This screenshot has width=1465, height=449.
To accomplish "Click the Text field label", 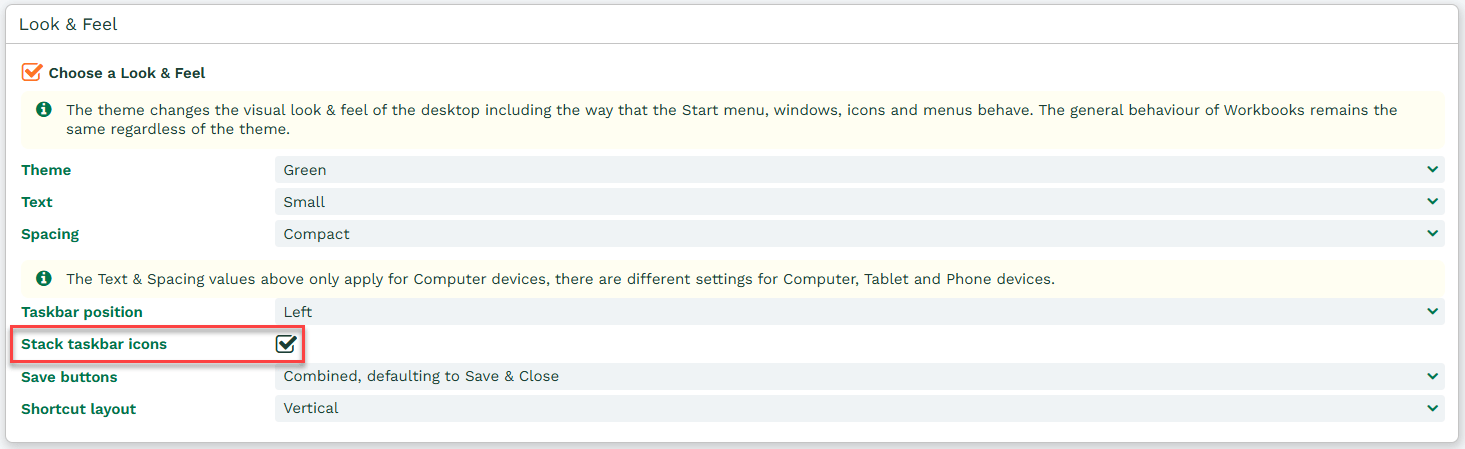I will pyautogui.click(x=37, y=202).
